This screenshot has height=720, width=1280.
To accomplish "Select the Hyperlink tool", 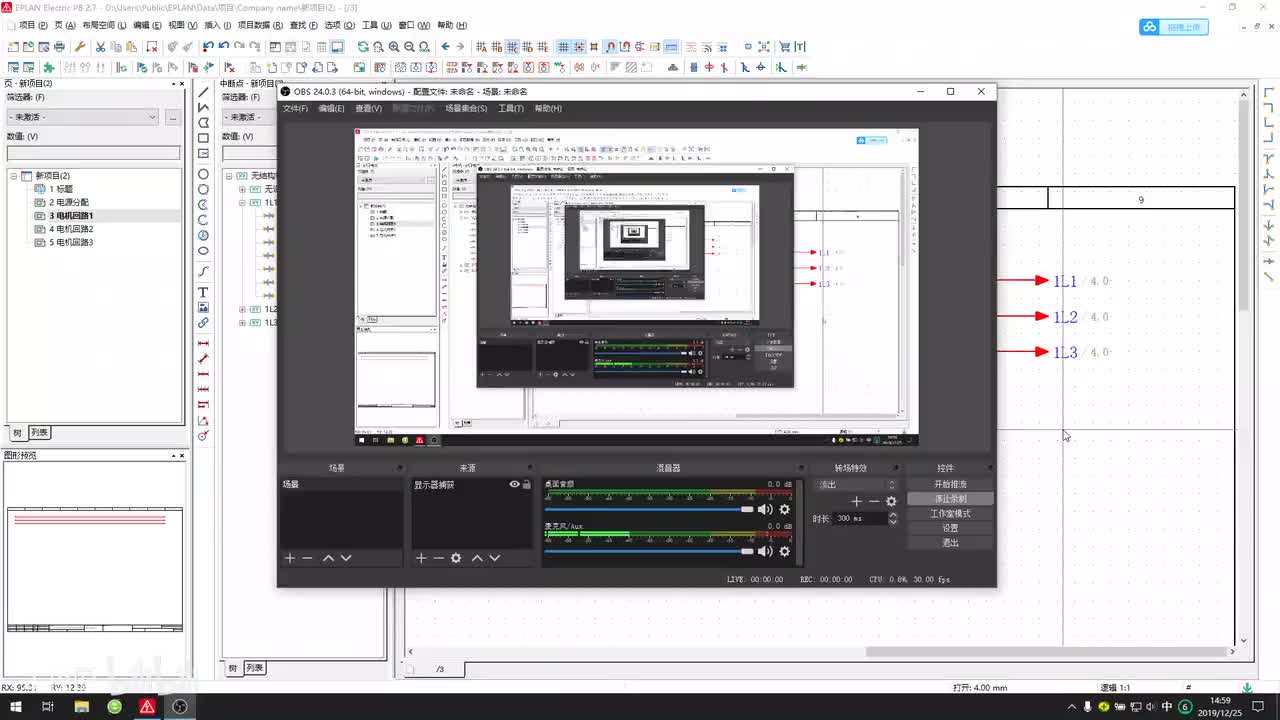I will [x=203, y=323].
